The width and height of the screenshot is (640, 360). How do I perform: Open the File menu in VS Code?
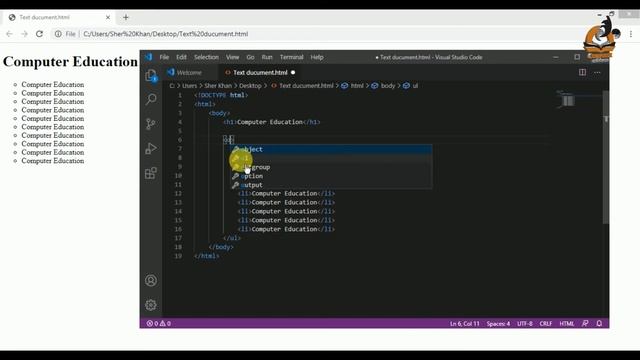coord(164,57)
